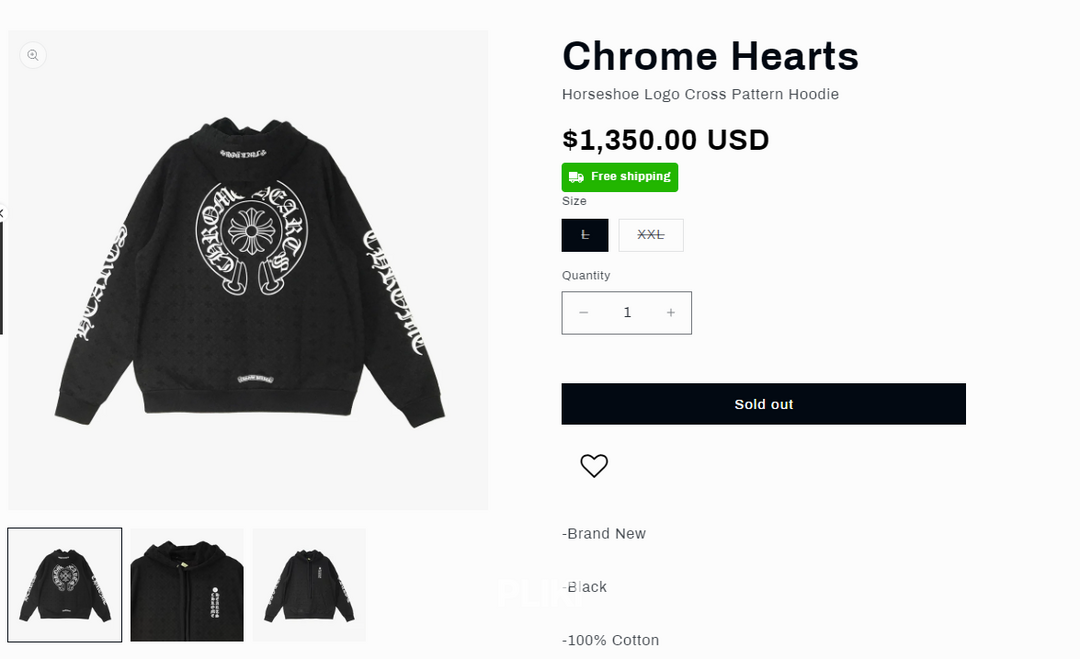Open the hood close-up thumbnail

point(187,584)
